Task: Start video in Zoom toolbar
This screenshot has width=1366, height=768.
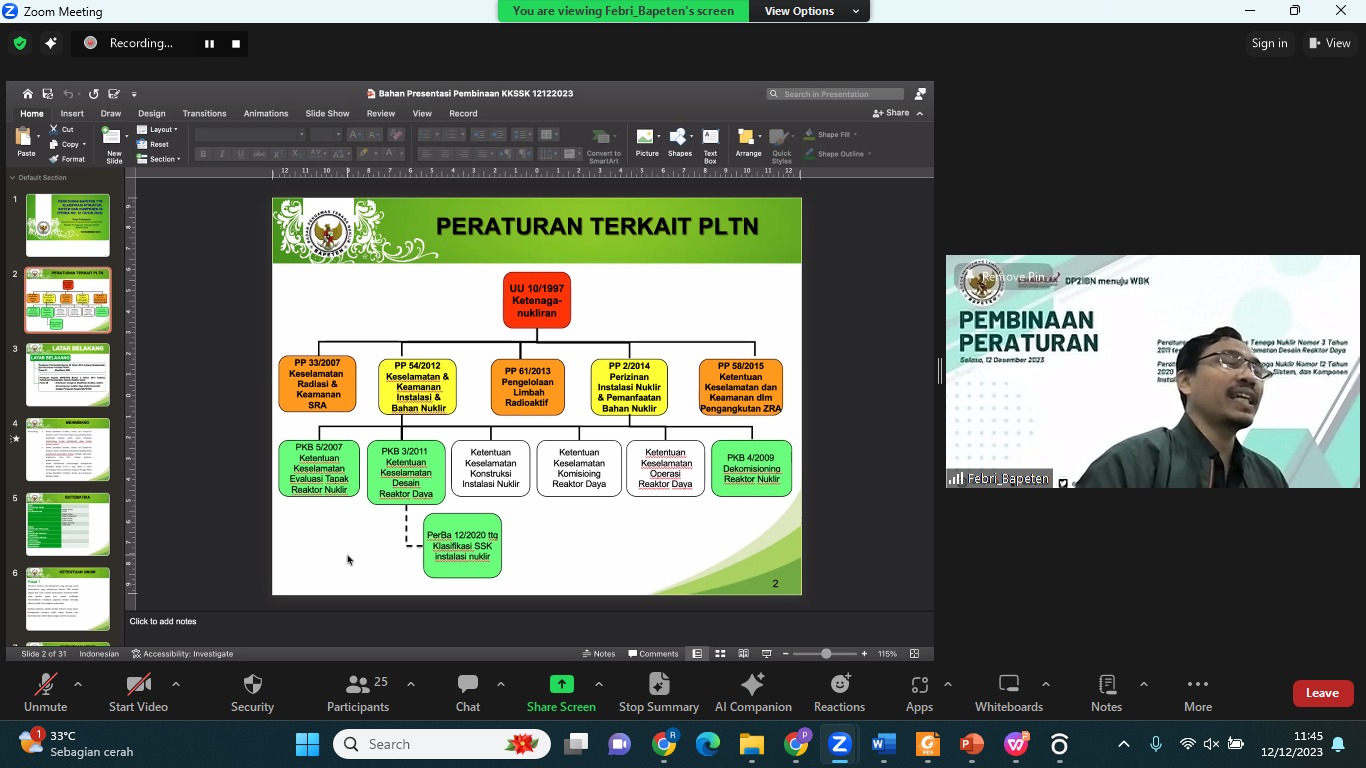Action: pyautogui.click(x=138, y=693)
